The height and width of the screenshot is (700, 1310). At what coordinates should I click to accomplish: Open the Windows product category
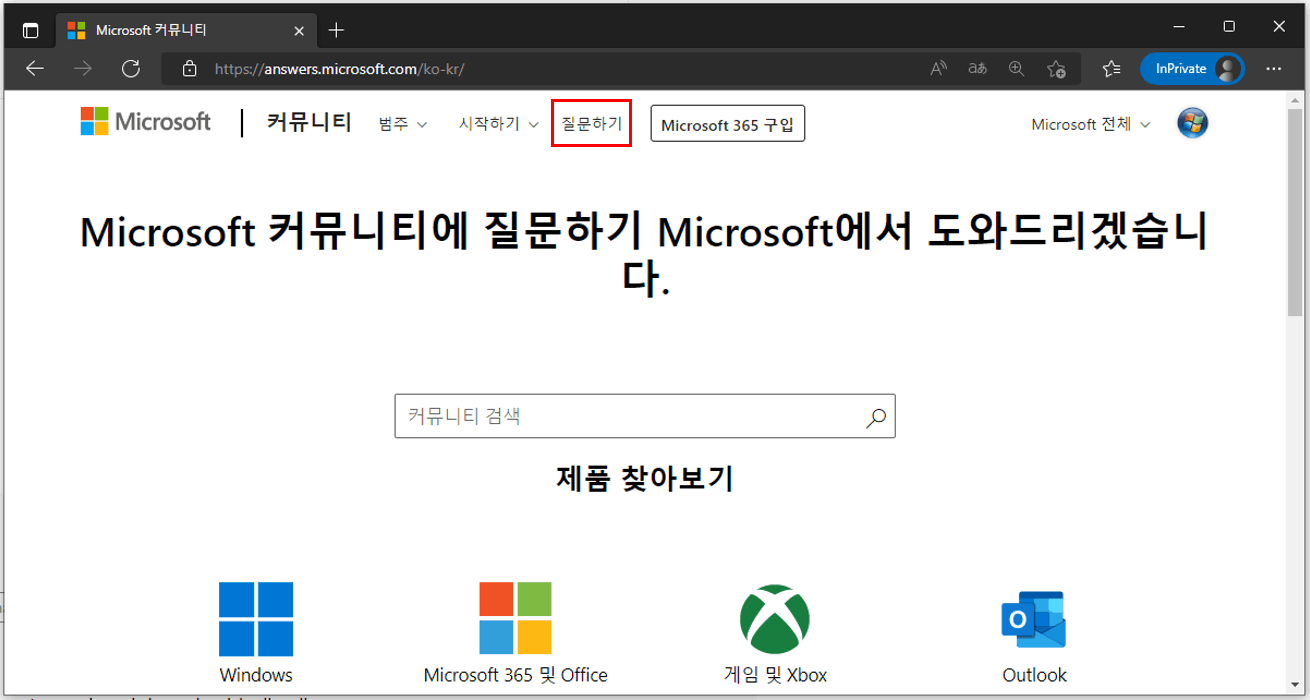click(x=256, y=632)
